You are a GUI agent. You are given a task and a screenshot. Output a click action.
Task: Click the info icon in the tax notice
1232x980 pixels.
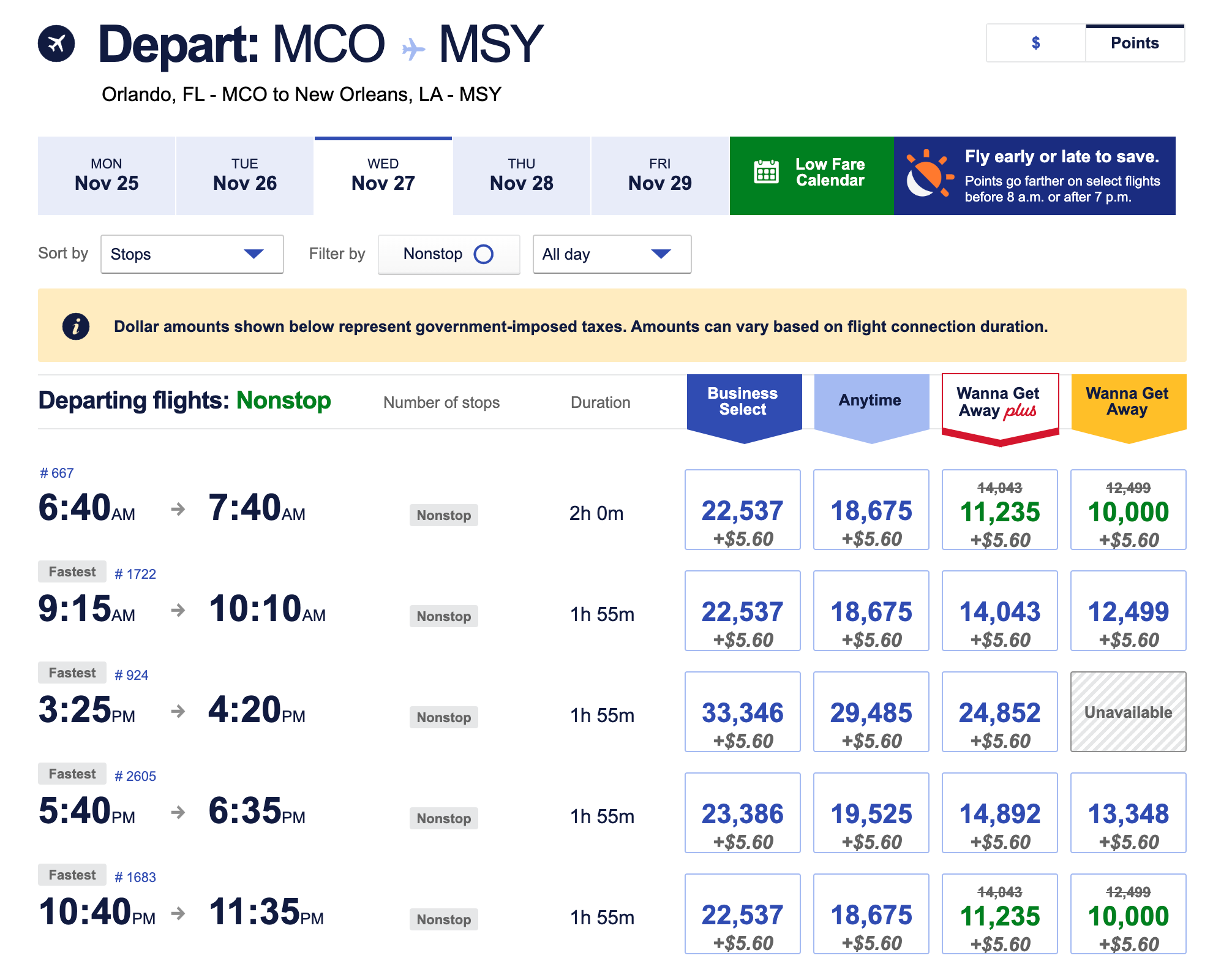point(76,326)
